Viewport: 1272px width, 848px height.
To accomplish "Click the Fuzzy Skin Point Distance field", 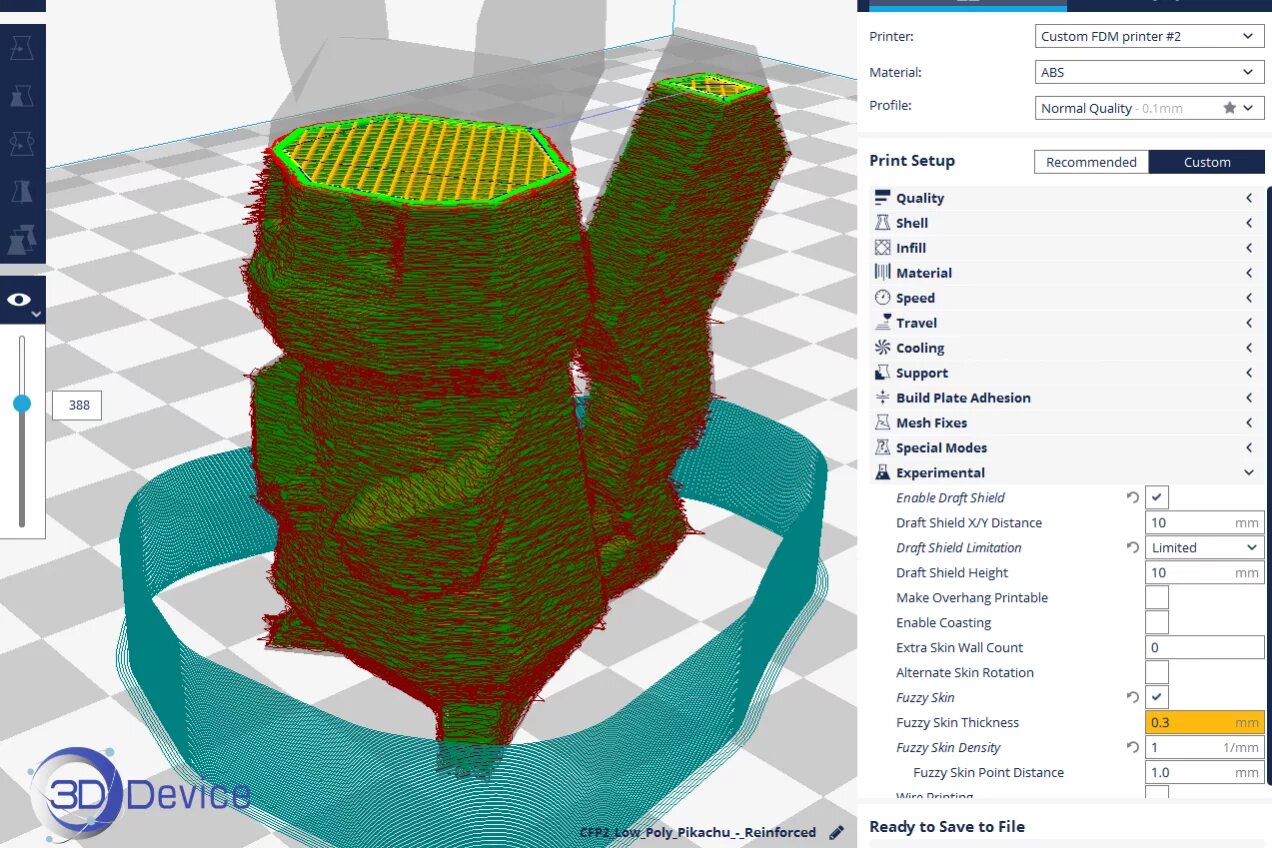I will 1205,772.
